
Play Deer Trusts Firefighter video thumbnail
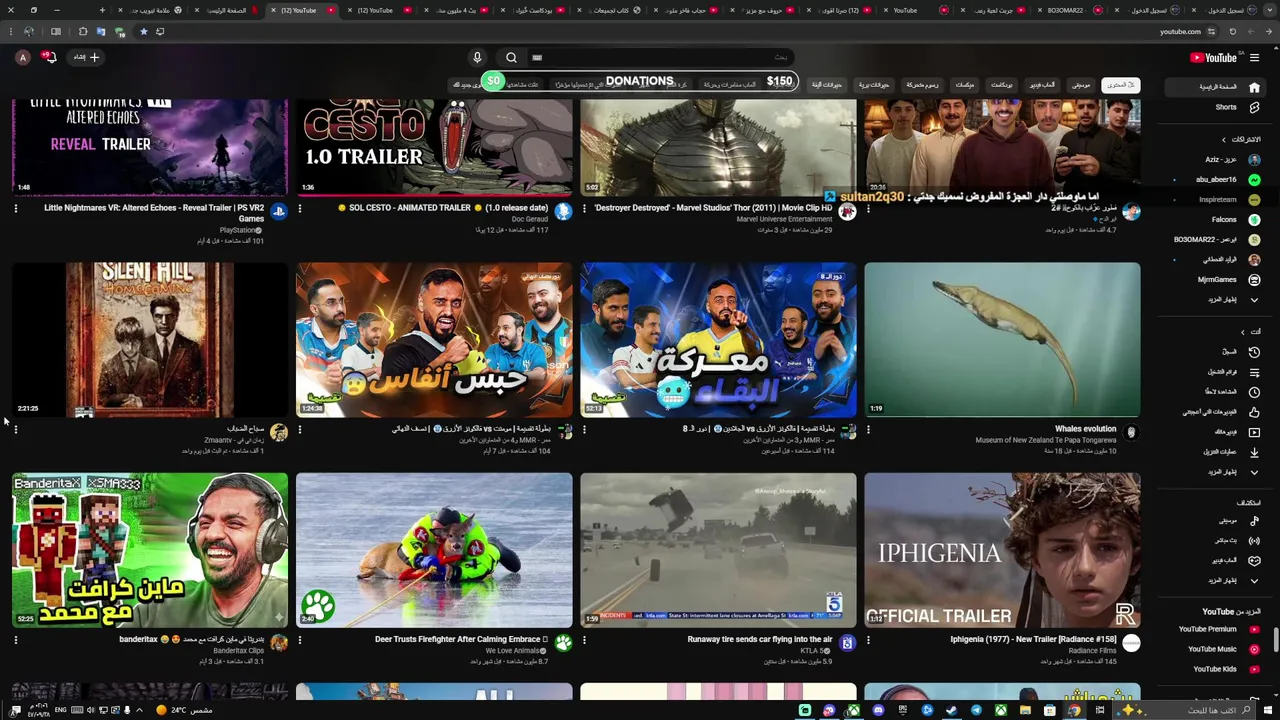[434, 550]
